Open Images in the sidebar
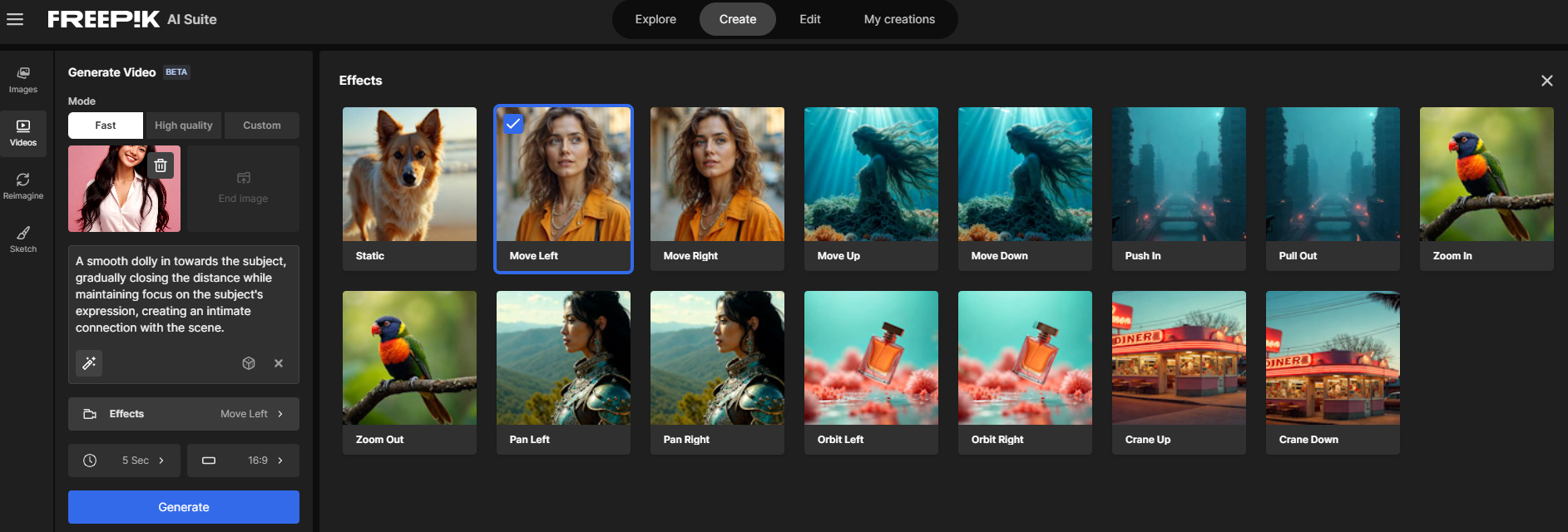Image resolution: width=1568 pixels, height=532 pixels. 23,80
